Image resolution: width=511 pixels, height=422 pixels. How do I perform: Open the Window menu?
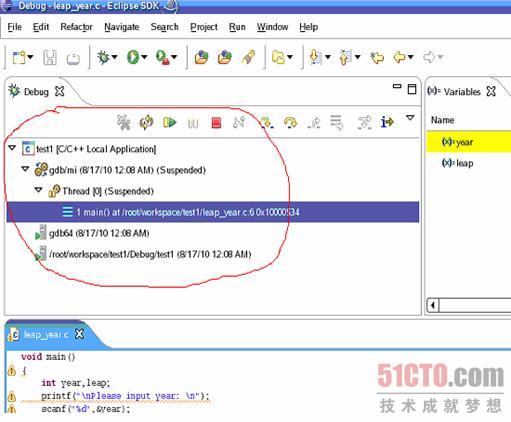(x=272, y=27)
